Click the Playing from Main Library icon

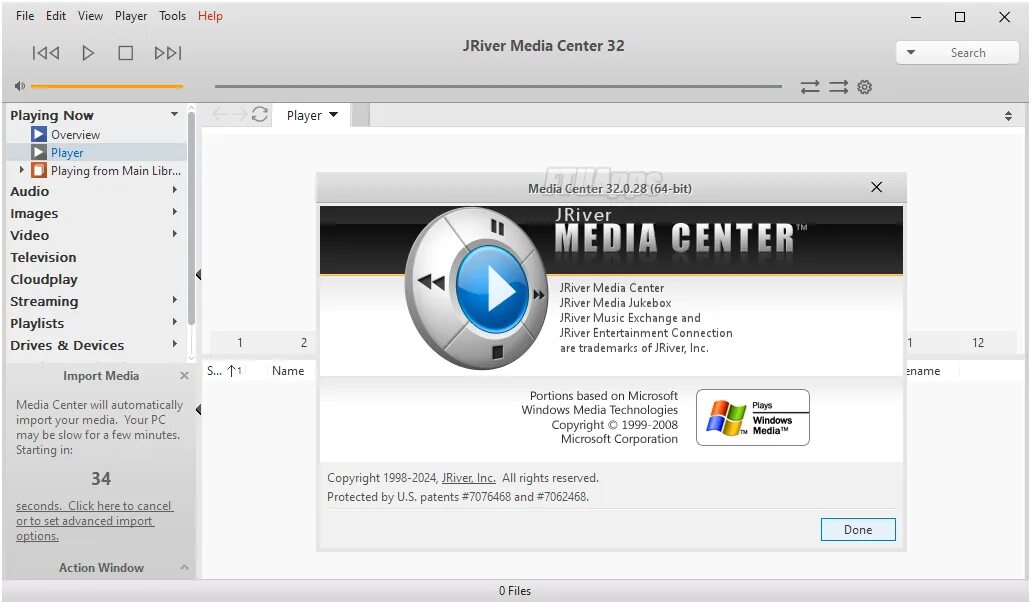[x=39, y=171]
